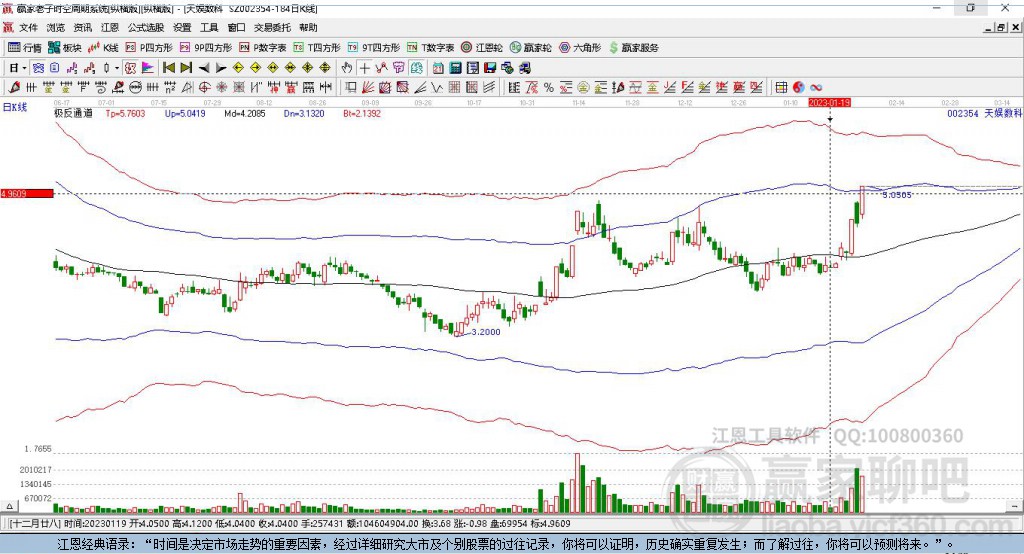Switch to the K线 chart view
This screenshot has width=1024, height=554.
tap(103, 48)
